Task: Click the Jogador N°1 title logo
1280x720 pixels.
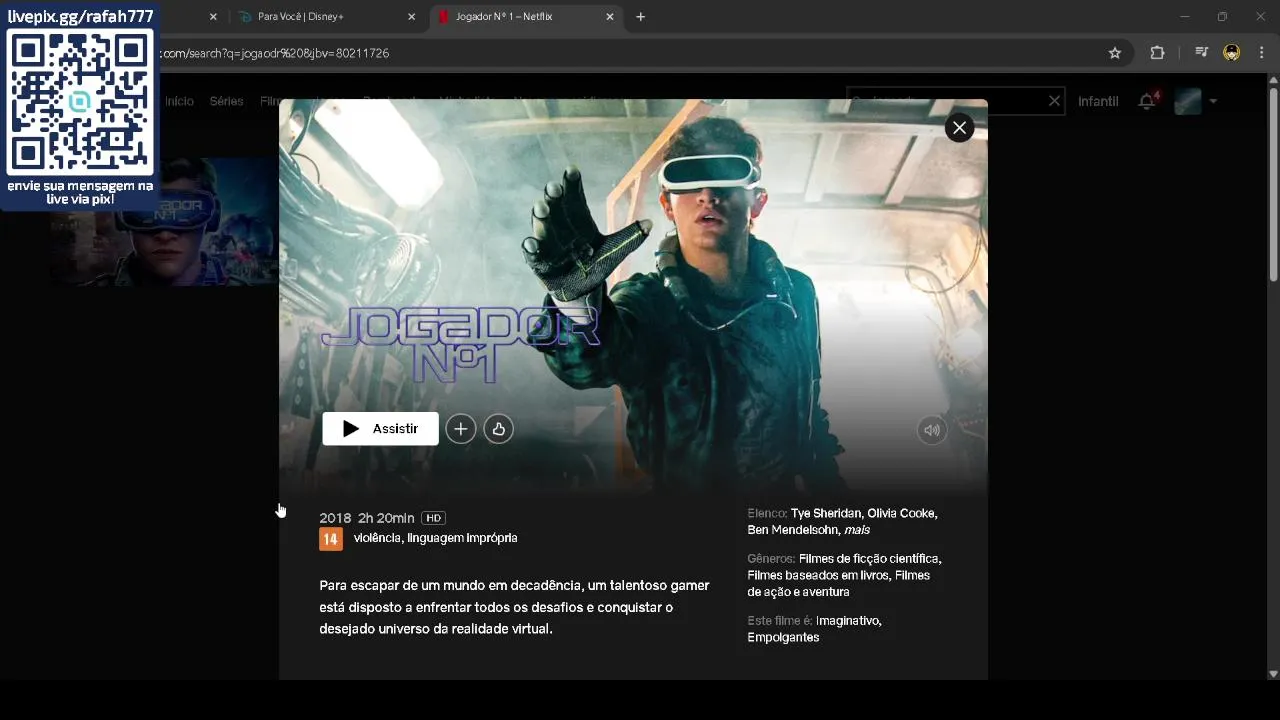Action: point(460,345)
